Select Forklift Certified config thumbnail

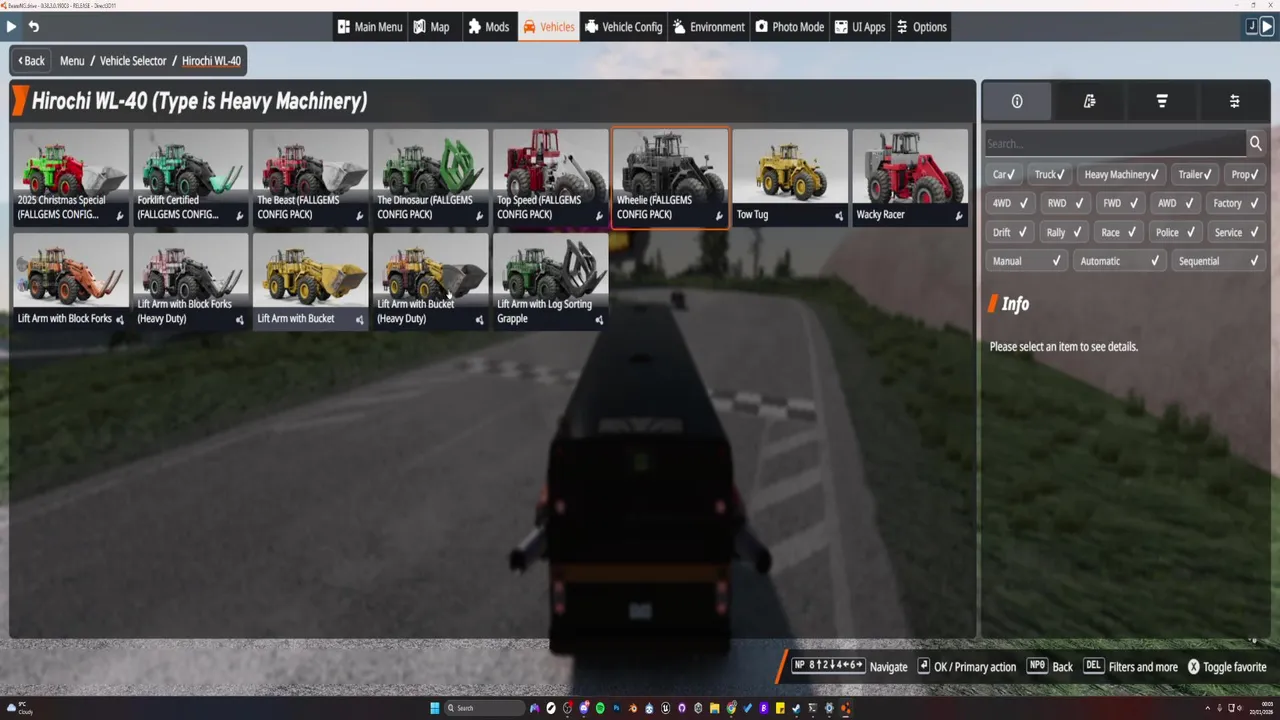(191, 177)
